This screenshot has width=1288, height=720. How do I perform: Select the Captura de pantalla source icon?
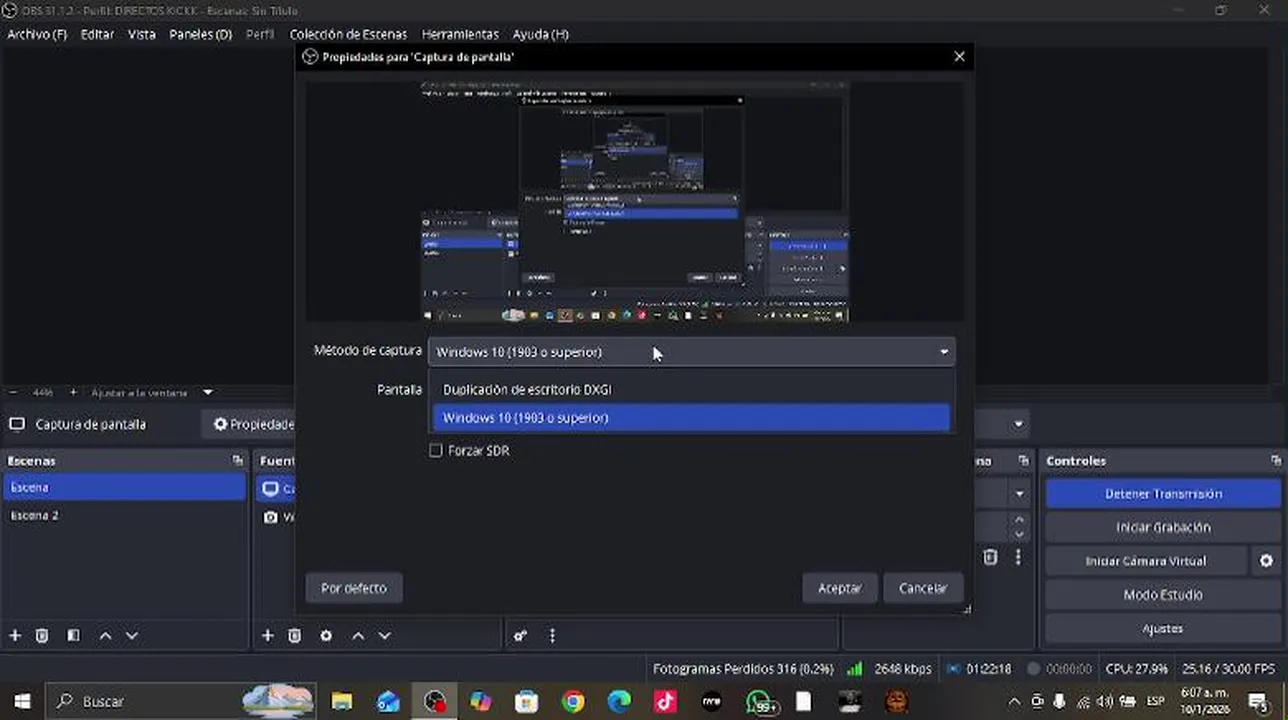[270, 489]
